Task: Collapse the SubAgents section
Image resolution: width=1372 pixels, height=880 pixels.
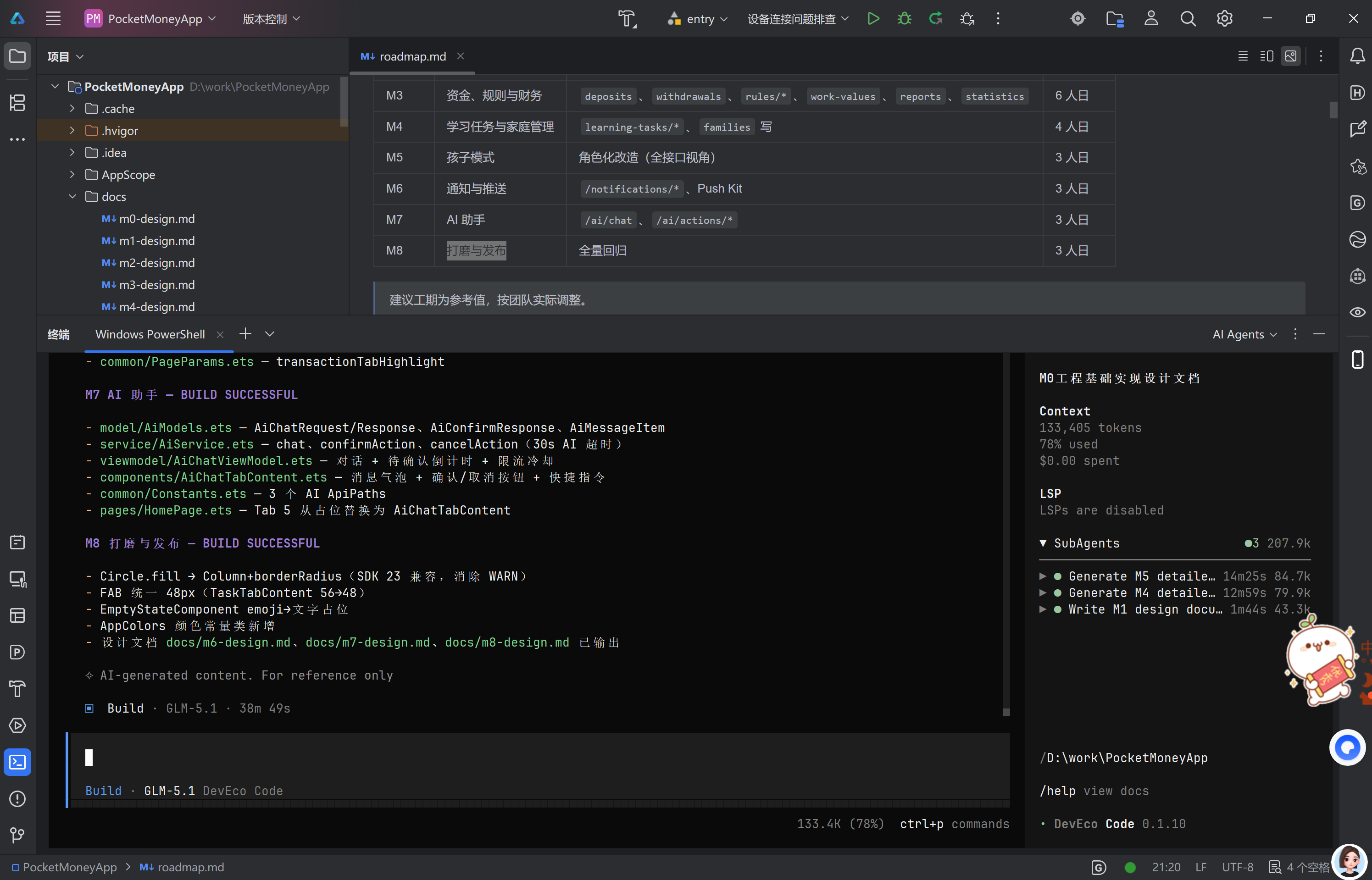Action: click(x=1043, y=543)
